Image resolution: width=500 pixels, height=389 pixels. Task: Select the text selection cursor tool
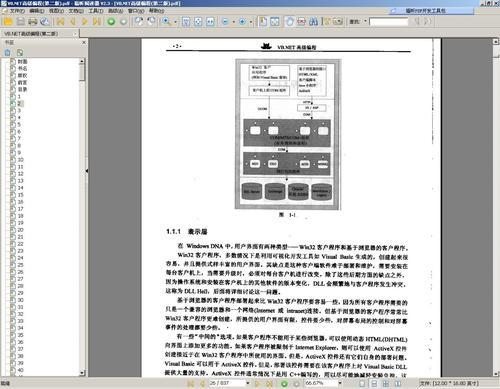coord(326,22)
